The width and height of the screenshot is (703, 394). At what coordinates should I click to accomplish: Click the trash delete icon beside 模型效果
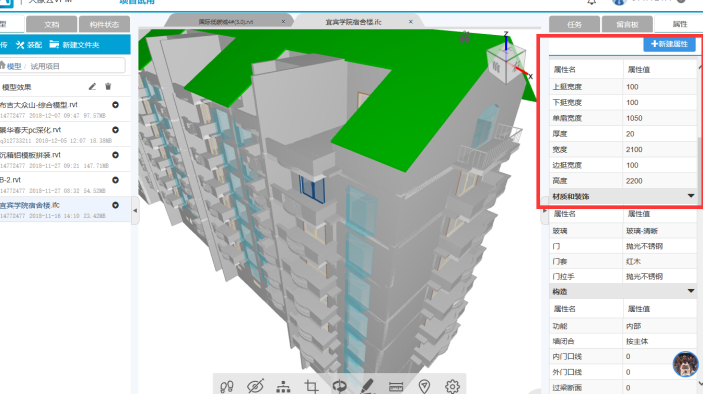[x=108, y=87]
